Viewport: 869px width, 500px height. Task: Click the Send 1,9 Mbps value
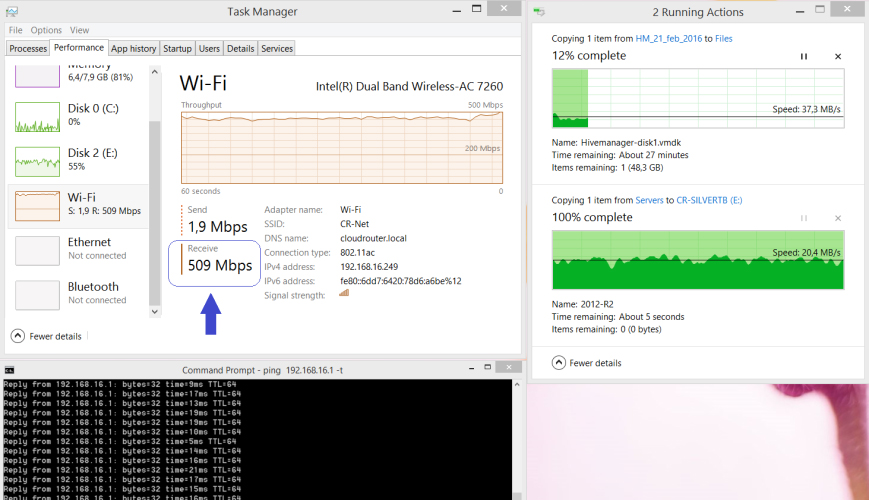(x=217, y=227)
